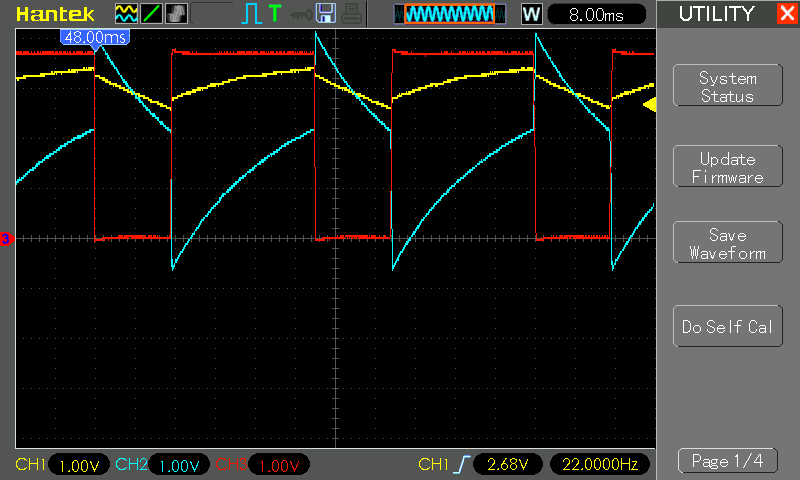This screenshot has height=480, width=800.
Task: Click the key lock icon
Action: click(x=301, y=14)
